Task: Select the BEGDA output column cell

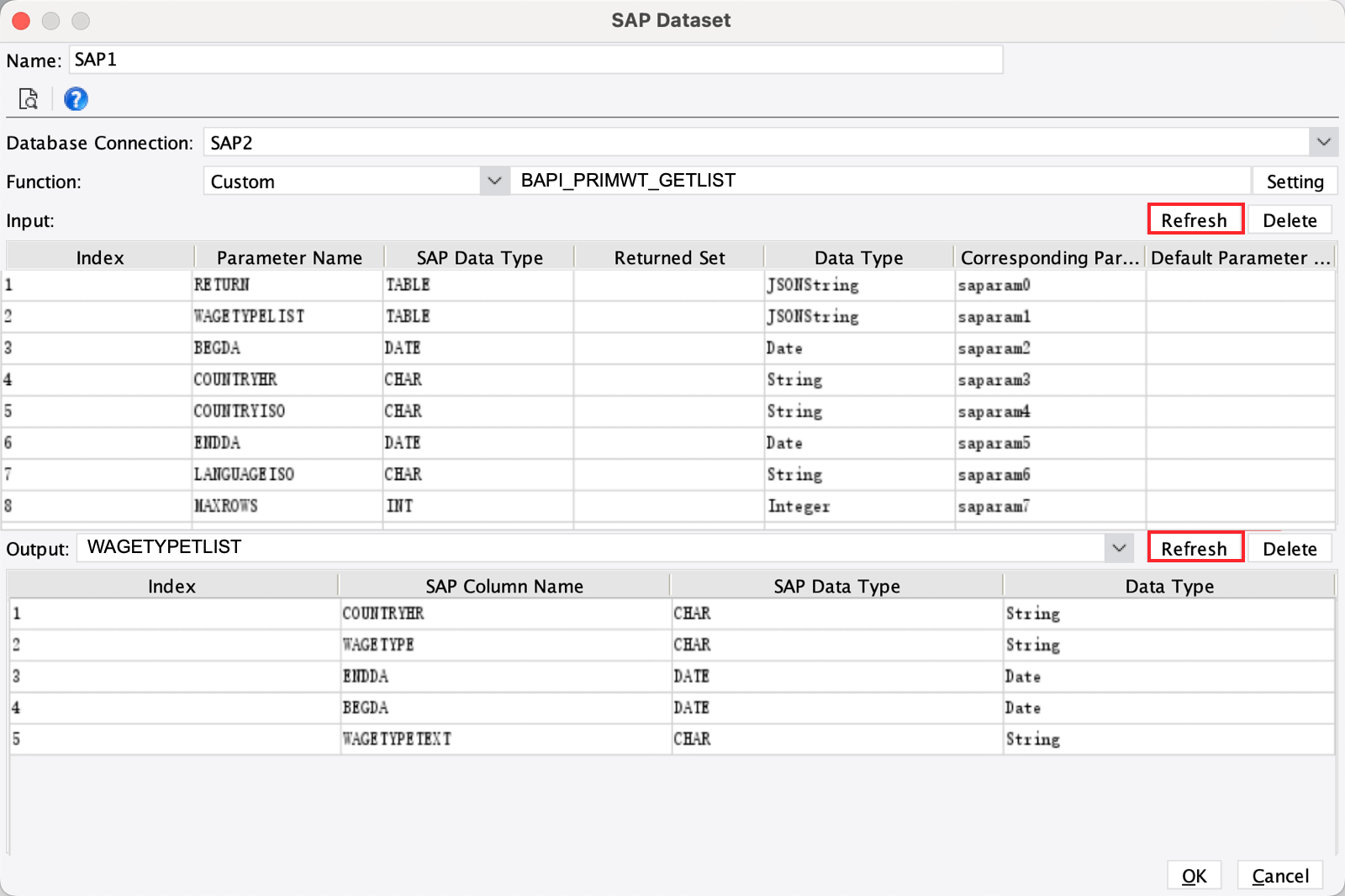Action: tap(505, 708)
